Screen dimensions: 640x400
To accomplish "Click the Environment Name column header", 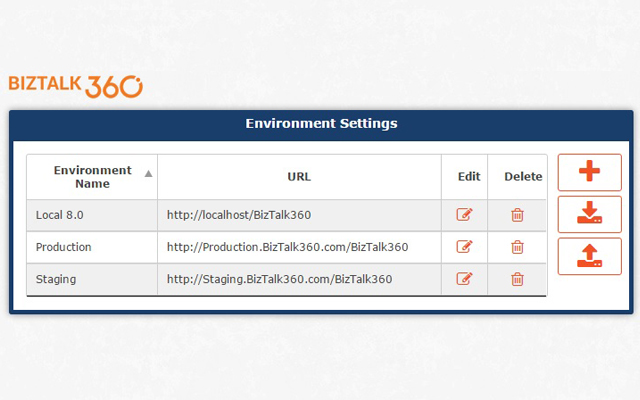I will click(x=92, y=177).
